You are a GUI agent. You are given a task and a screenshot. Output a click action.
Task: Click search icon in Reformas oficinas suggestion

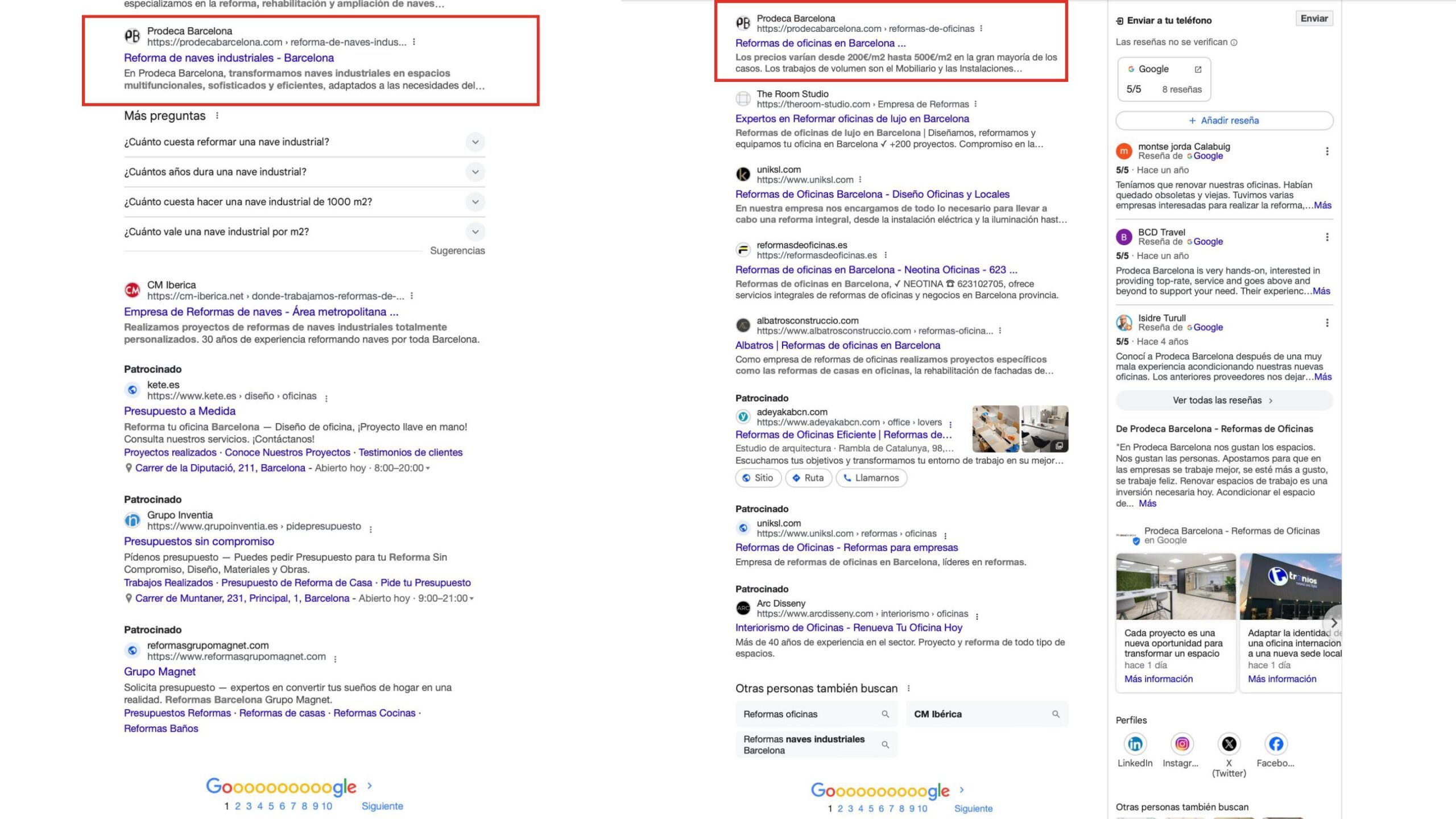coord(885,714)
